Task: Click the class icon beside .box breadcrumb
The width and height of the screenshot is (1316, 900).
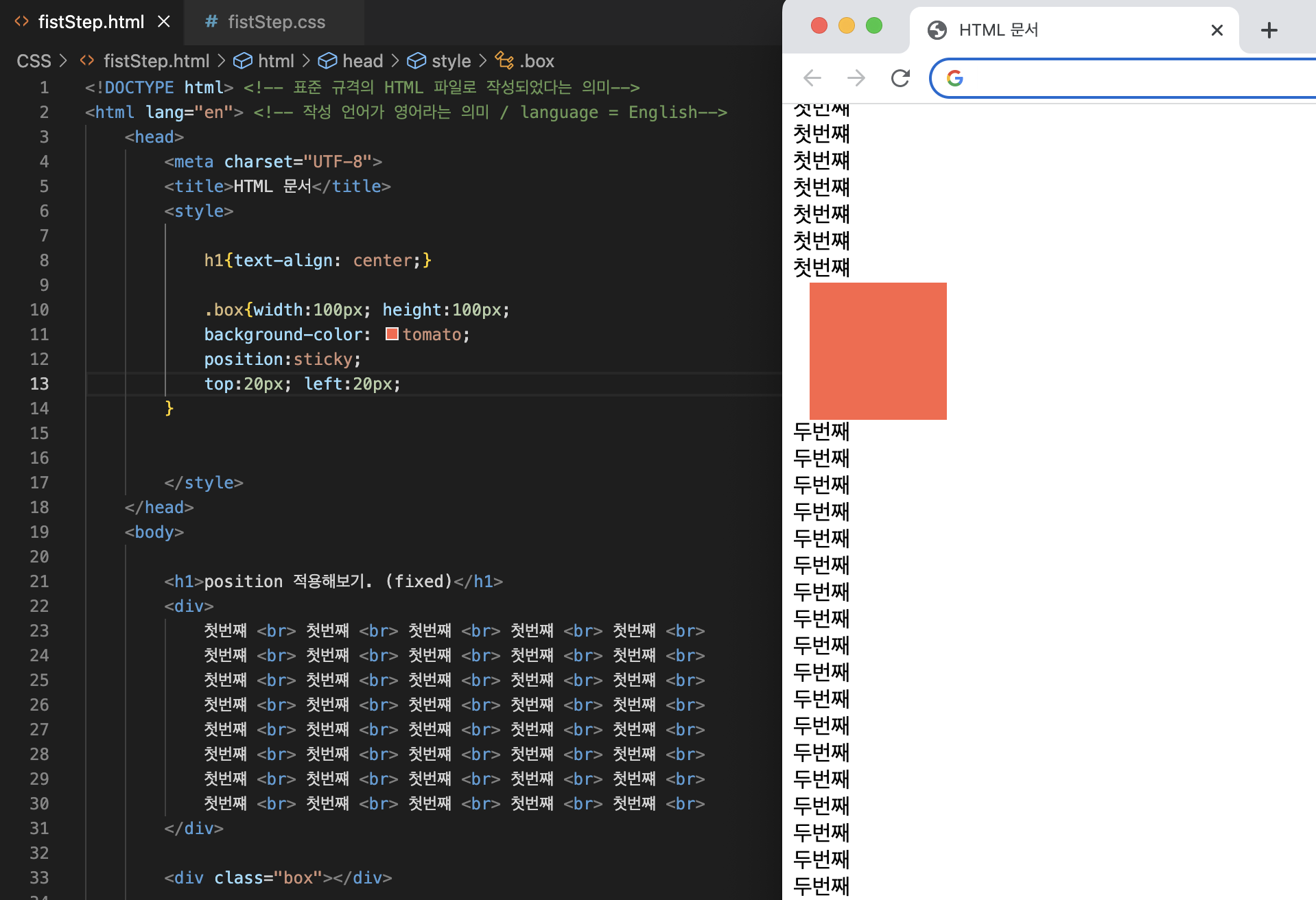Action: coord(504,61)
